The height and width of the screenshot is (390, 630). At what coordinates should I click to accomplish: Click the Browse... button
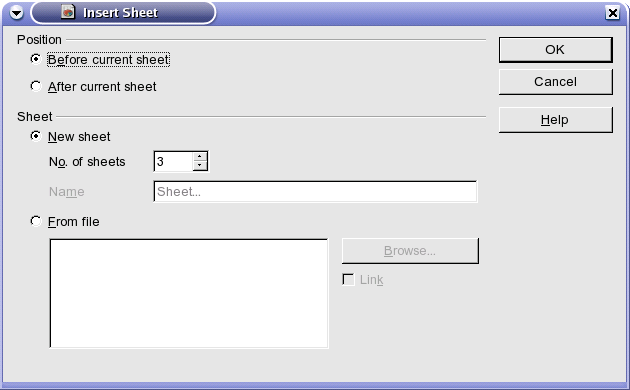[x=410, y=251]
